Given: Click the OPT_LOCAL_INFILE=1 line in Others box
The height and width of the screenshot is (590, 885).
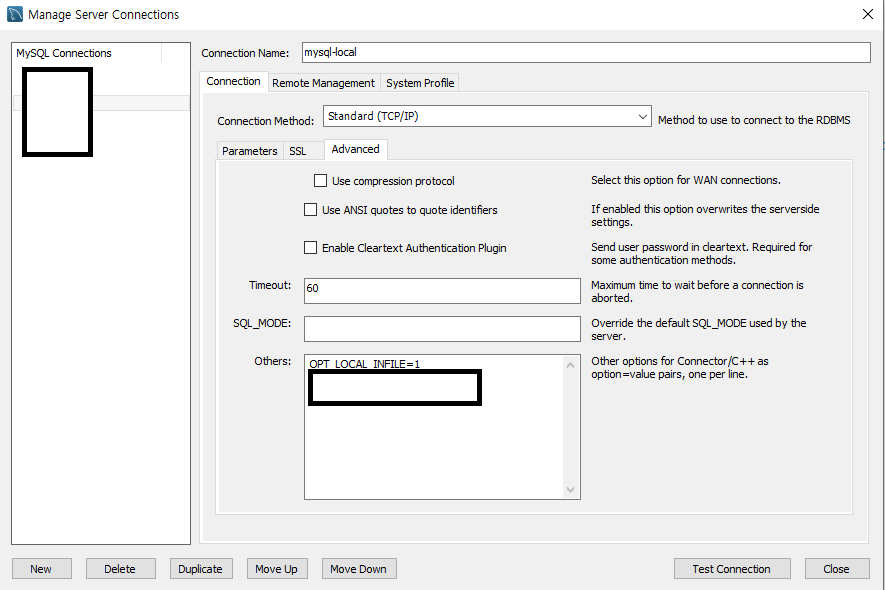Looking at the screenshot, I should click(365, 364).
